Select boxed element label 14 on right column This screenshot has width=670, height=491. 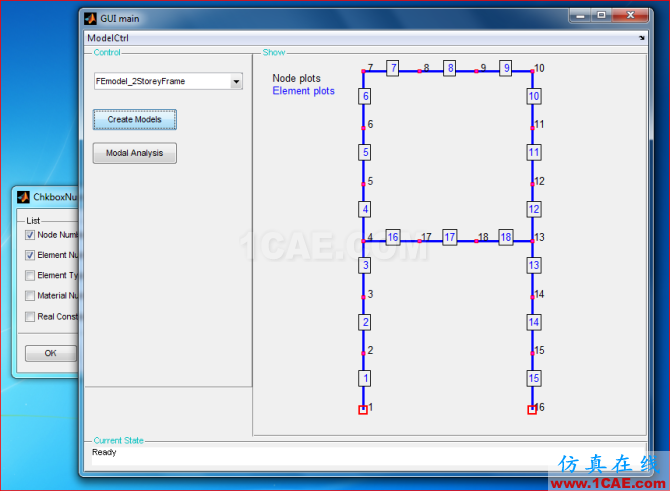pos(534,322)
